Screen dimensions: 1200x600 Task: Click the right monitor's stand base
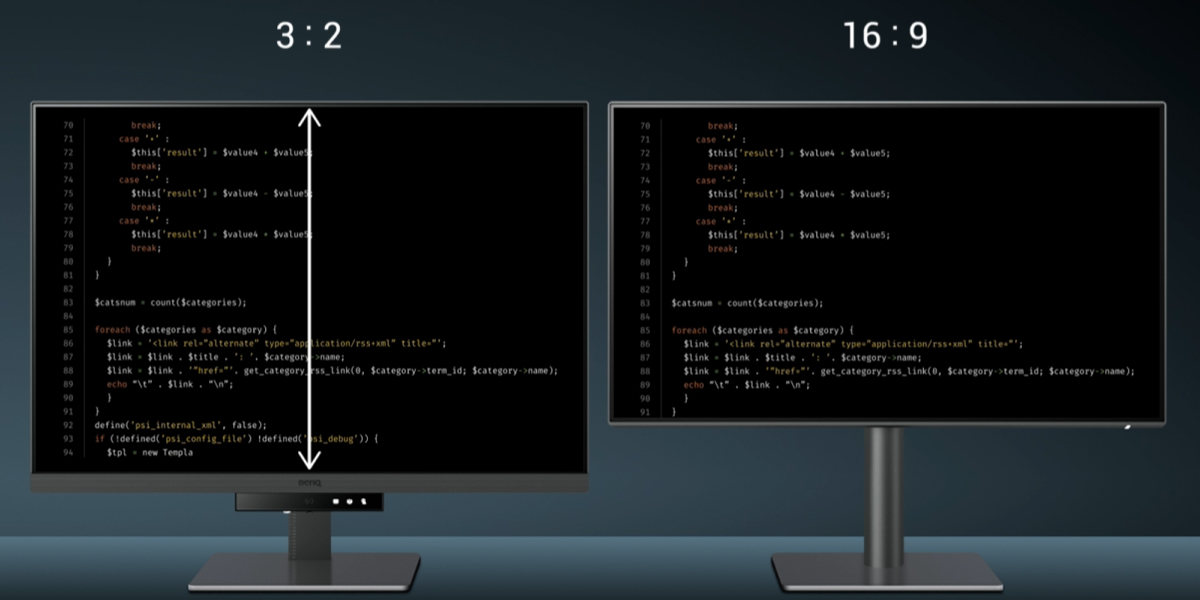click(x=886, y=570)
